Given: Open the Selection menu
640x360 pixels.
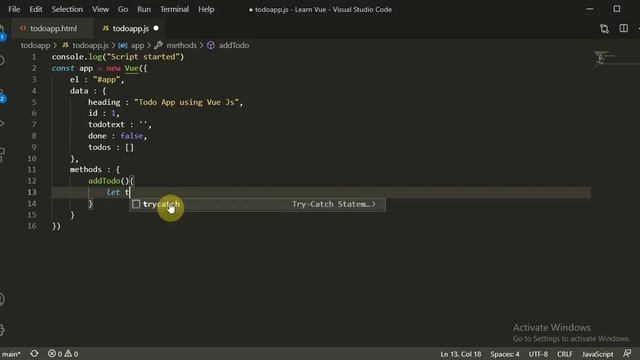Looking at the screenshot, I should point(67,9).
